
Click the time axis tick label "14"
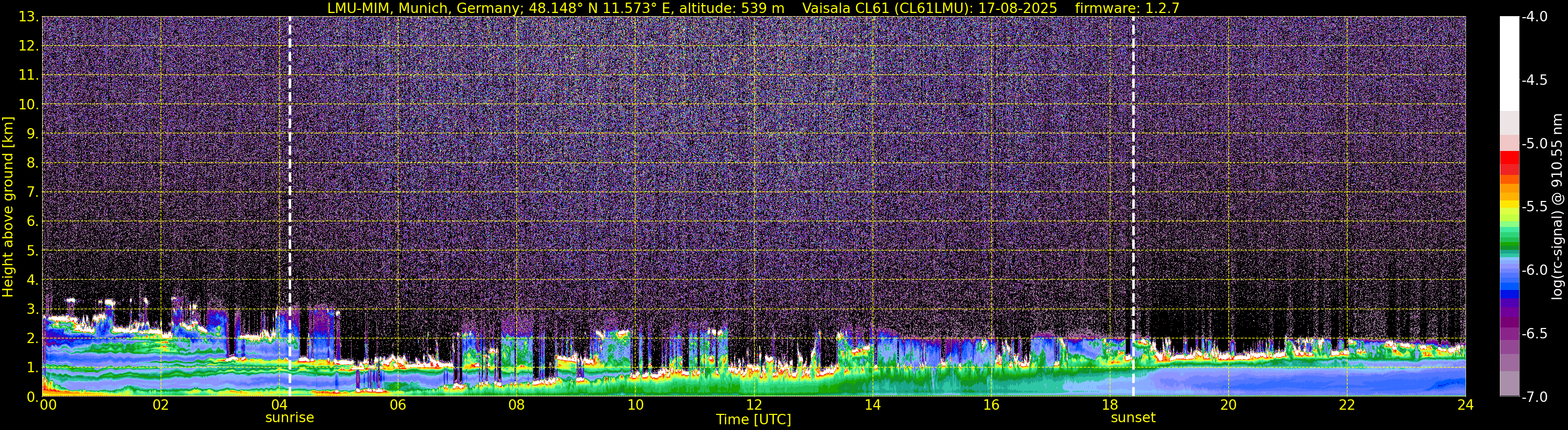(x=872, y=405)
